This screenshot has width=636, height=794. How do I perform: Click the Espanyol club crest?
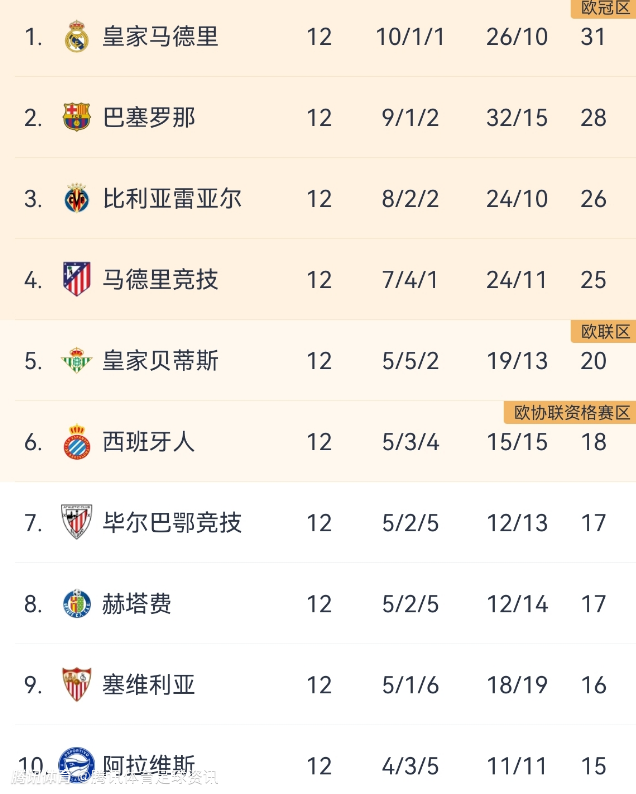coord(76,442)
